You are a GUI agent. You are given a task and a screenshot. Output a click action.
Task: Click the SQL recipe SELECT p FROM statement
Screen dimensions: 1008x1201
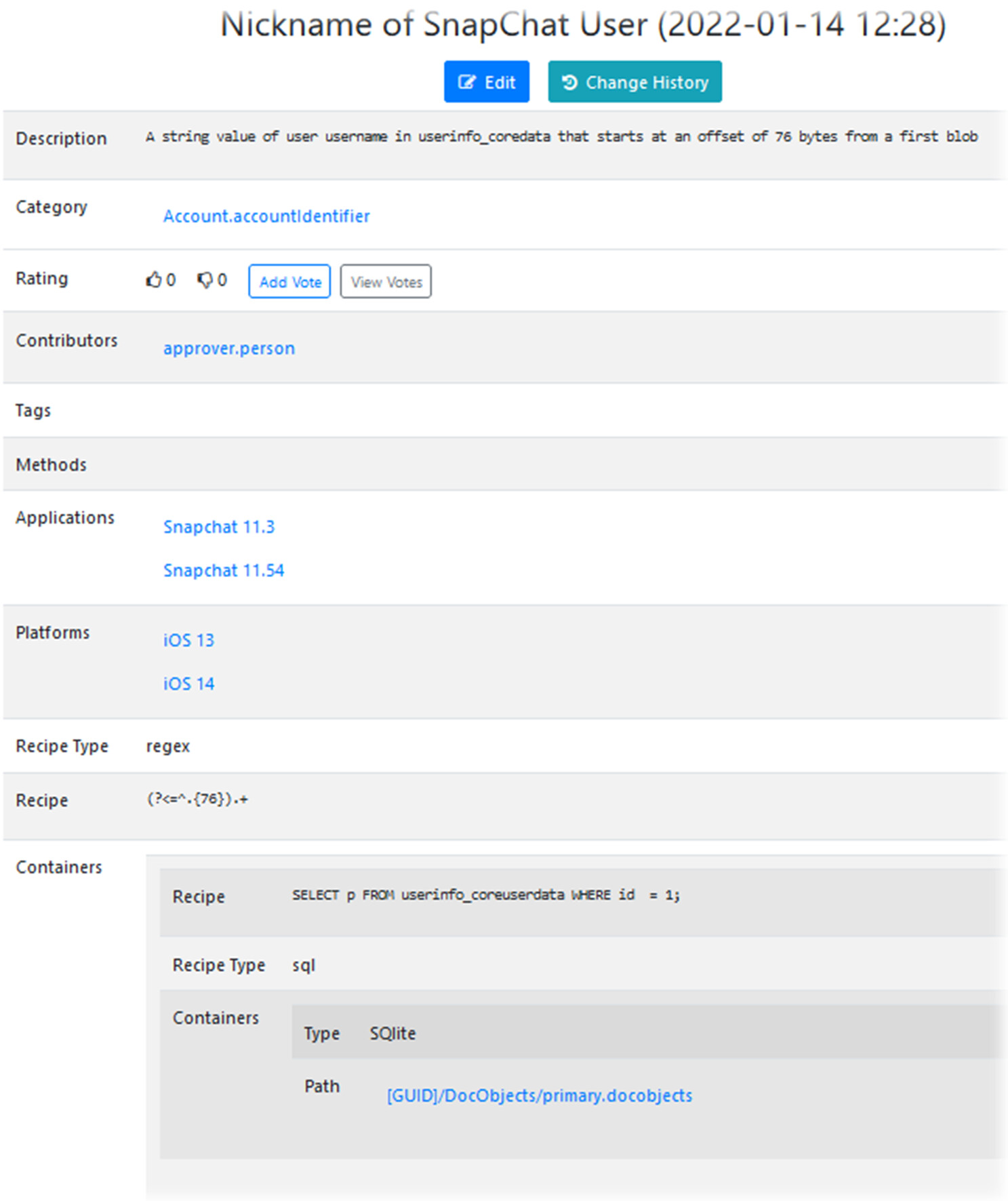click(486, 895)
